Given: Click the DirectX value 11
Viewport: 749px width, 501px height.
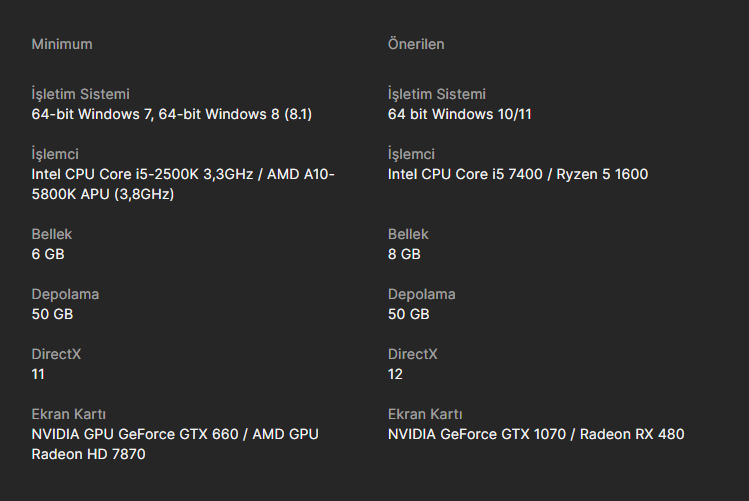Looking at the screenshot, I should pyautogui.click(x=38, y=374).
